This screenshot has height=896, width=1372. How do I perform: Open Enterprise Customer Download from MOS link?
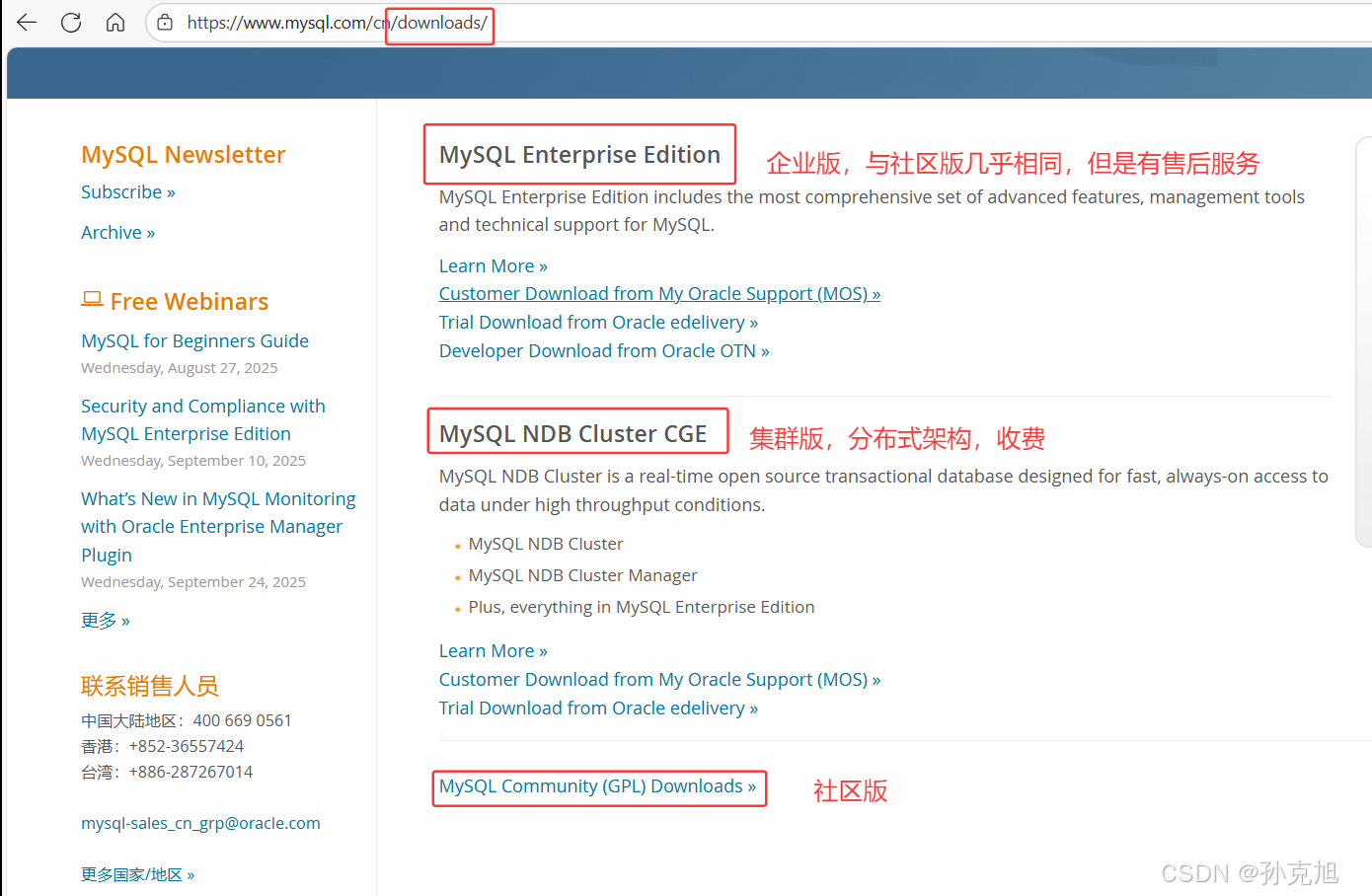(659, 294)
